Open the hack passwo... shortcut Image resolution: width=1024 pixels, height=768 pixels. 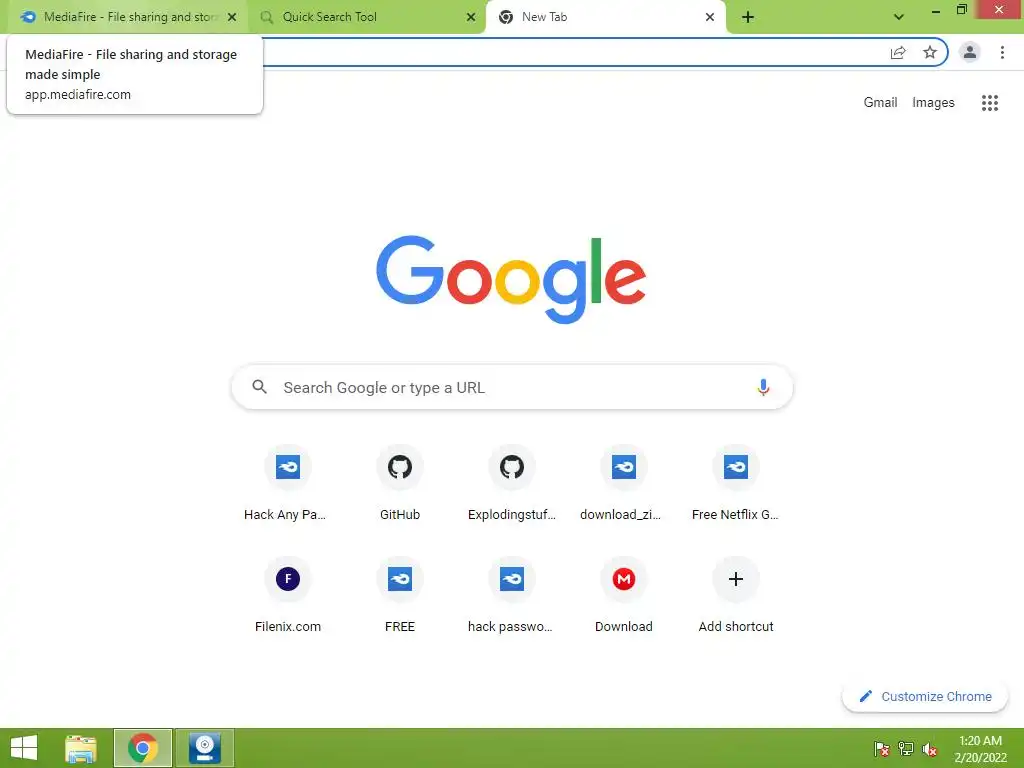pyautogui.click(x=511, y=595)
